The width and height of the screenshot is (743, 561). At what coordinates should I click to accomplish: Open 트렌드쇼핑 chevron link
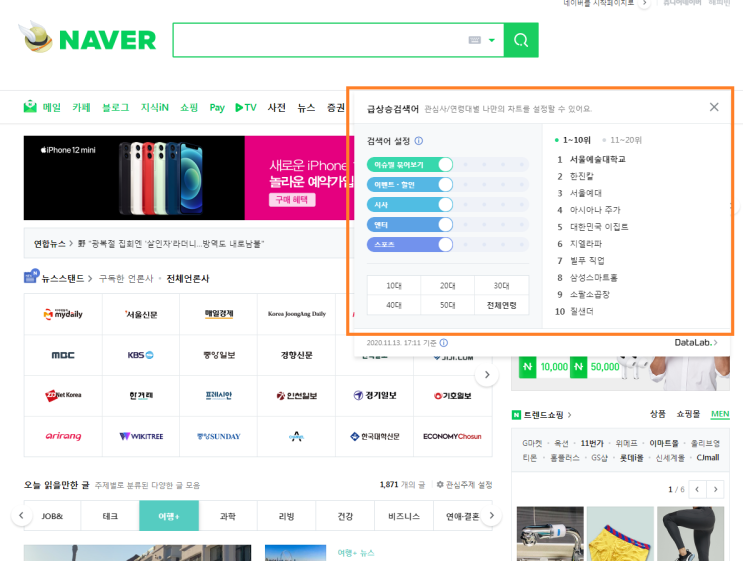(x=569, y=415)
